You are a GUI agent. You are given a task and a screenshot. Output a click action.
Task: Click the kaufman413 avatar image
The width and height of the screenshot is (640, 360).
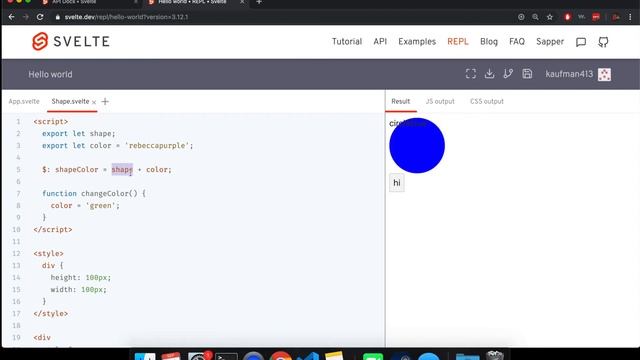(604, 74)
